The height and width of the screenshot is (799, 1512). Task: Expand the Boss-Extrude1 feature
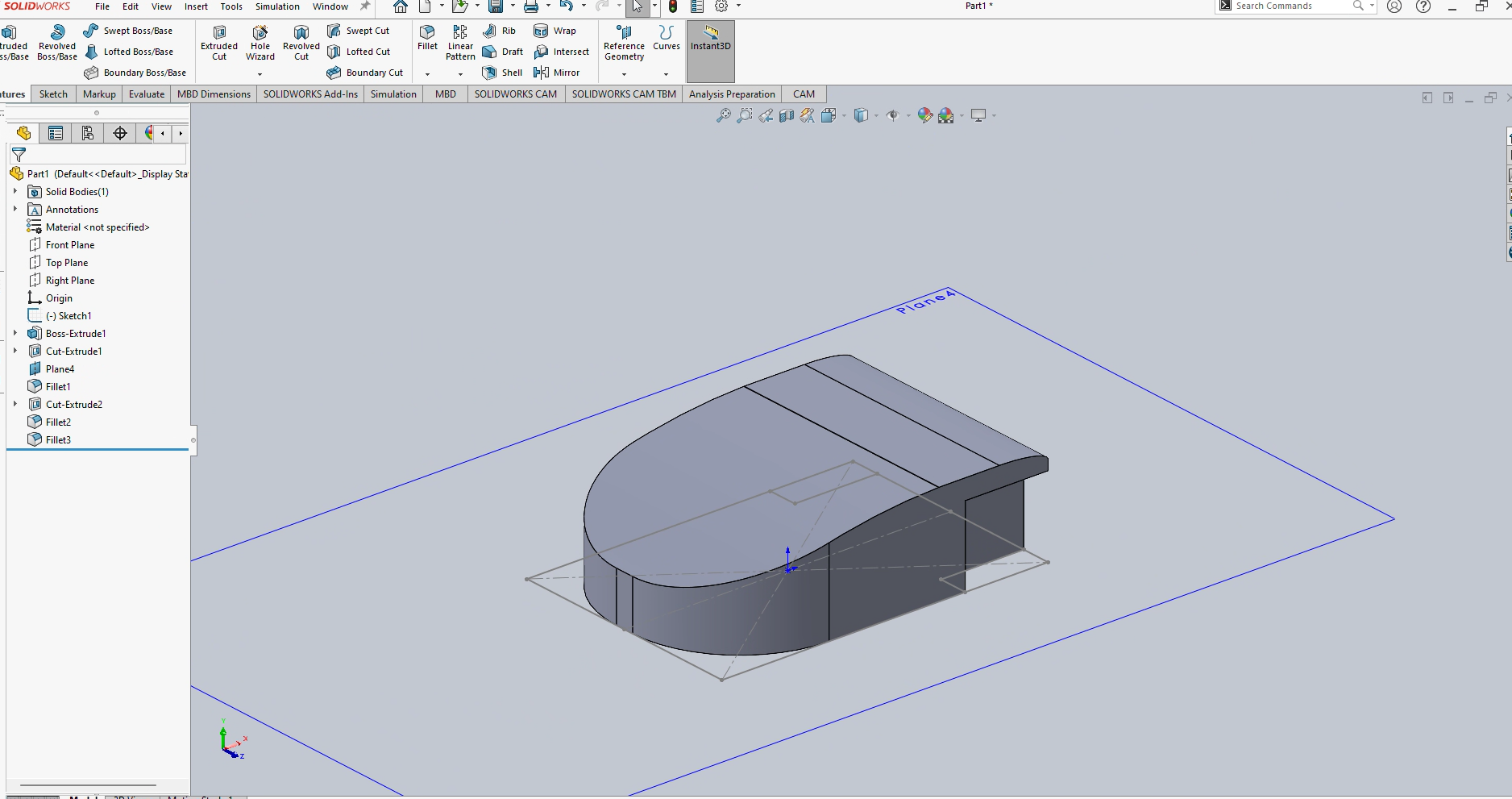tap(15, 333)
